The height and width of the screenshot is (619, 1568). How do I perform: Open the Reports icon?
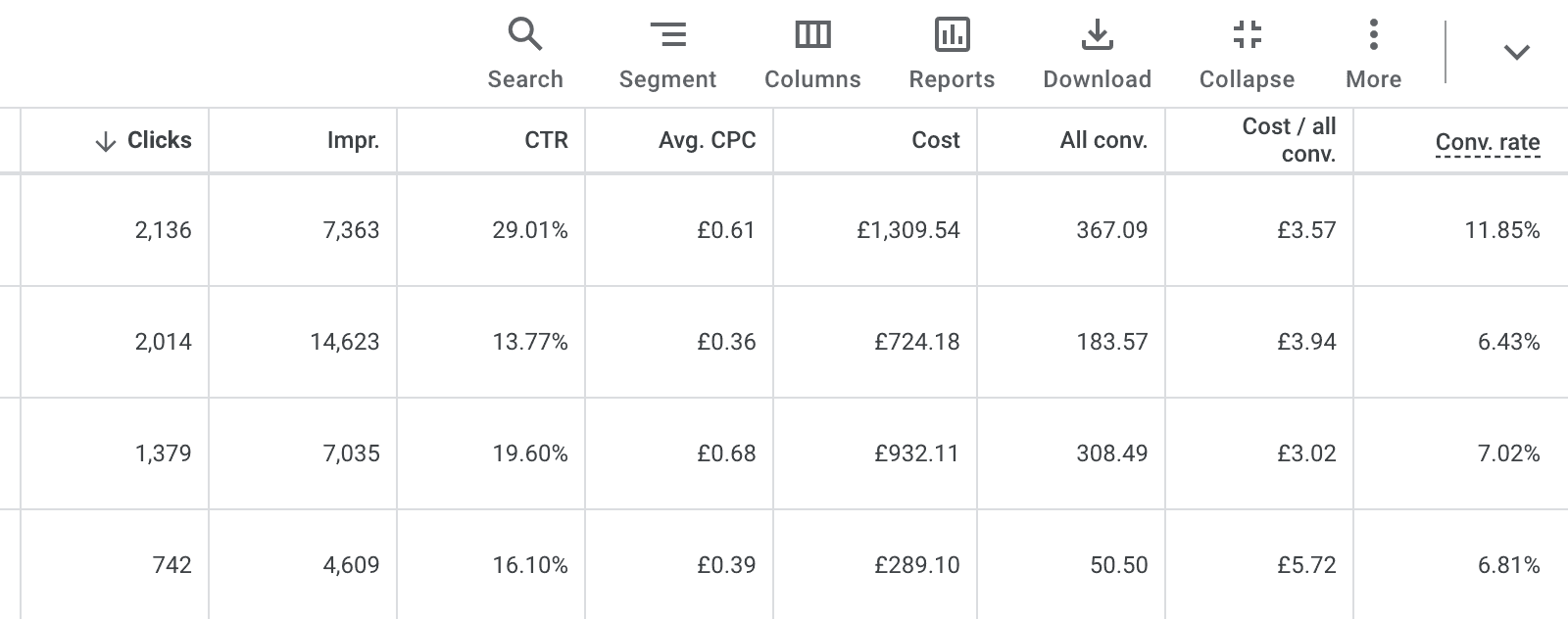coord(951,34)
